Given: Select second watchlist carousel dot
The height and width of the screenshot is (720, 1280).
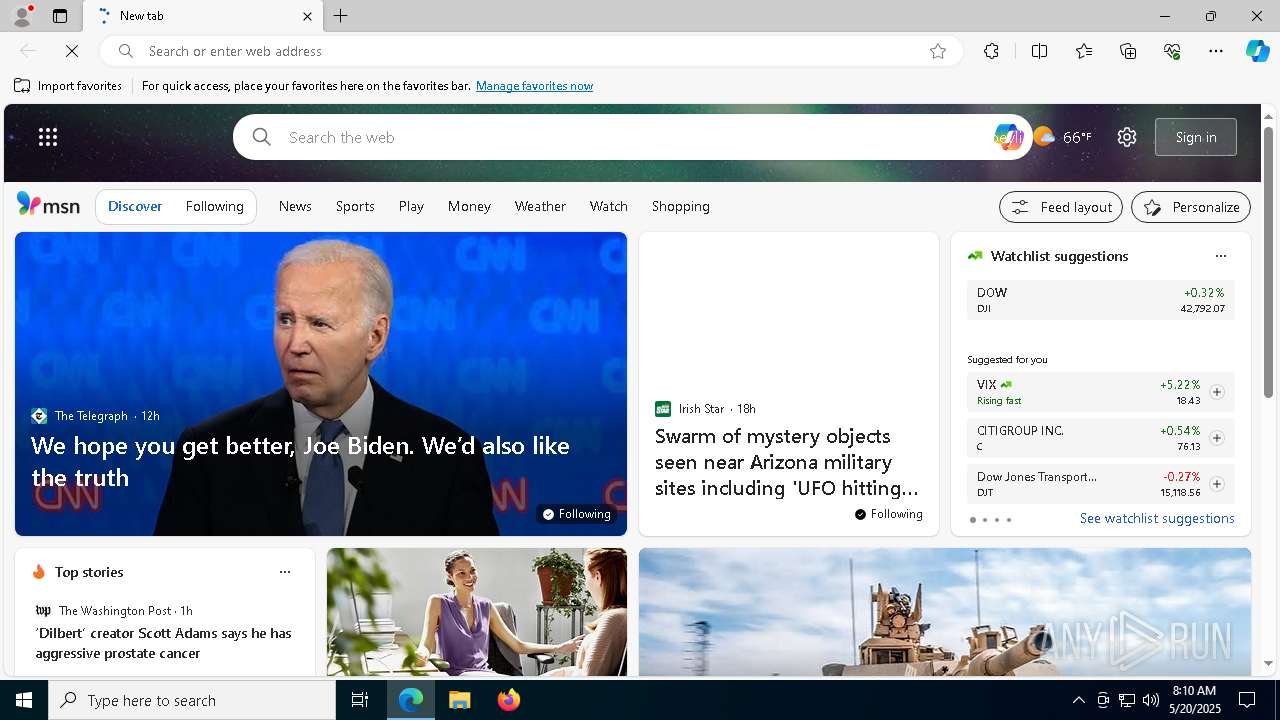Looking at the screenshot, I should click(985, 520).
